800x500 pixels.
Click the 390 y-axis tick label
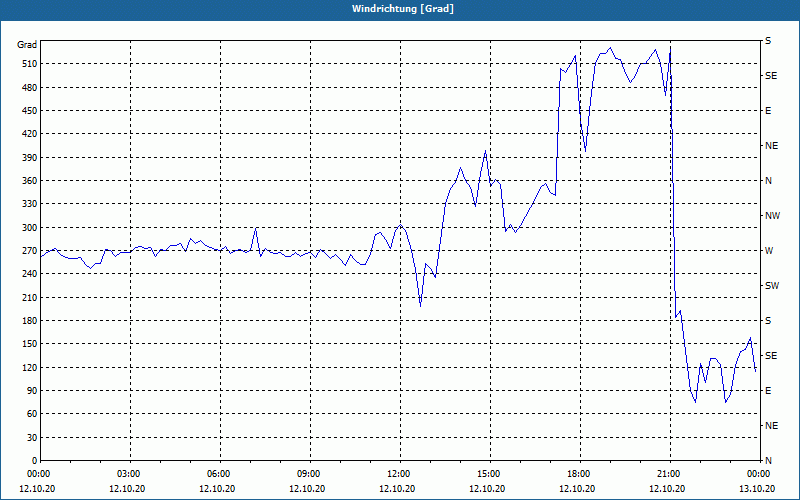(29, 157)
